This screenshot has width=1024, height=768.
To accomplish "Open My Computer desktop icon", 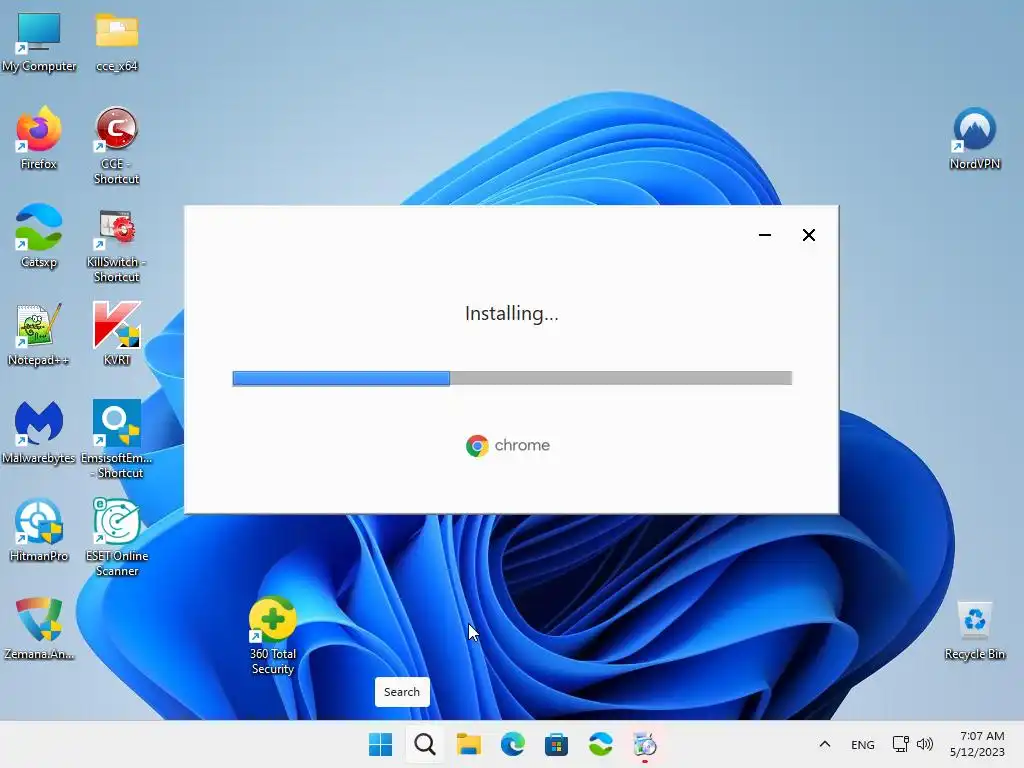I will [x=39, y=41].
